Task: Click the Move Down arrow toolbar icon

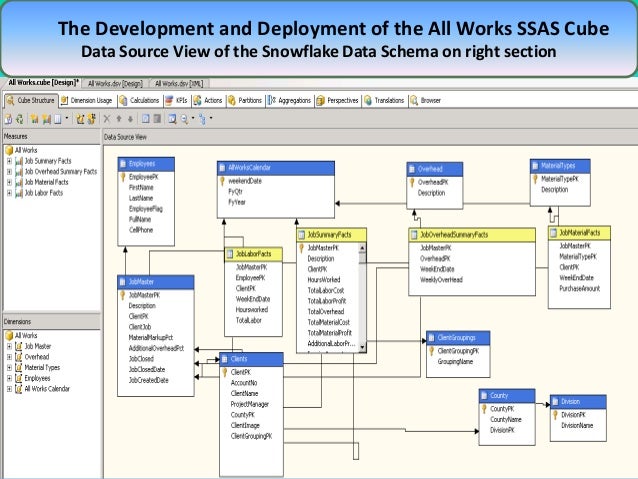Action: pos(131,119)
